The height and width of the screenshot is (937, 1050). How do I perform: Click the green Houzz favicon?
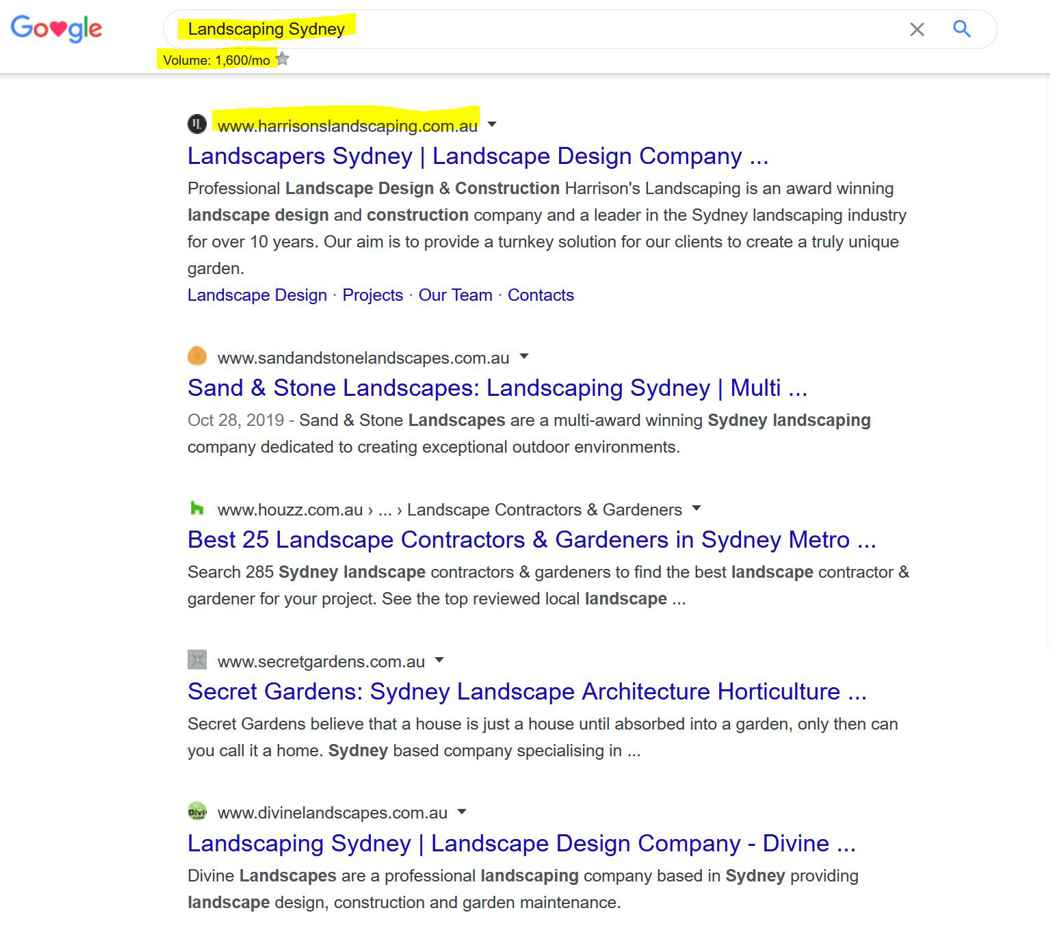point(197,507)
